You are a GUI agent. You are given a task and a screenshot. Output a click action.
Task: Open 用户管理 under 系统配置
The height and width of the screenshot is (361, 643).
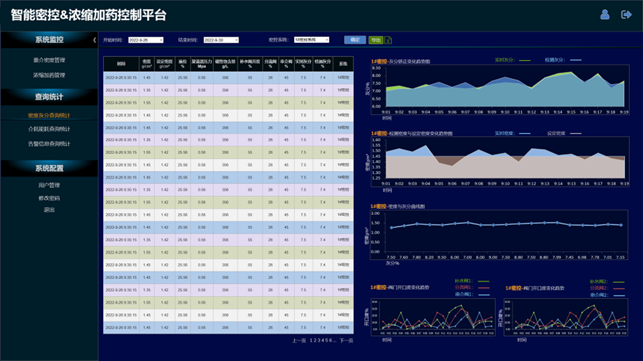tap(49, 185)
